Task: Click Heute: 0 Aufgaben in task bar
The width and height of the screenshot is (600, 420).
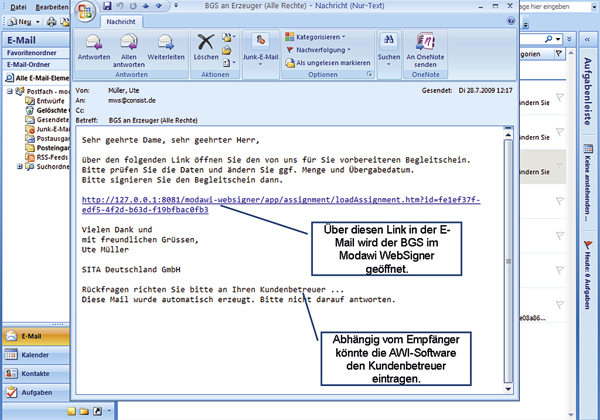Action: click(588, 275)
